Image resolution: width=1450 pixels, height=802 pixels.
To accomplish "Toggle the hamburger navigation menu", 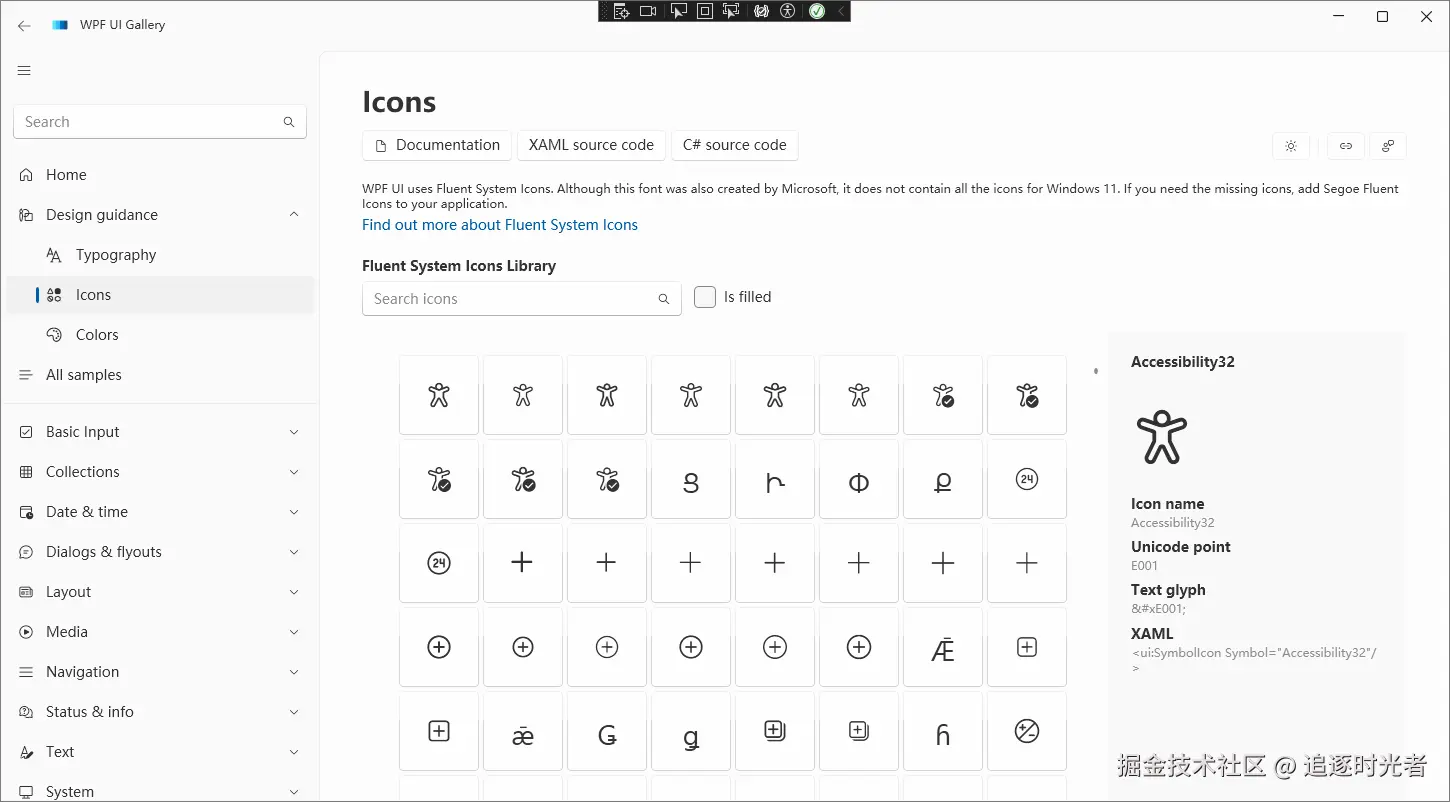I will tap(24, 70).
